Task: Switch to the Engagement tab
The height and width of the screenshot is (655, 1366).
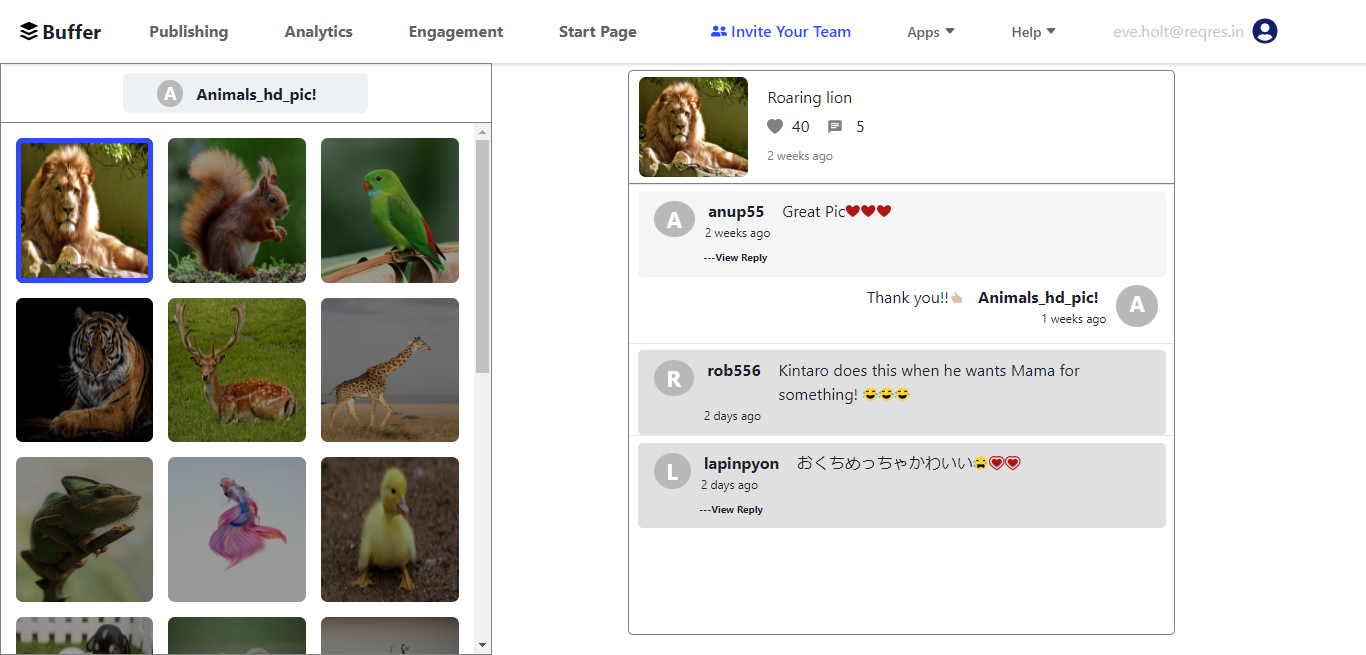Action: [456, 32]
